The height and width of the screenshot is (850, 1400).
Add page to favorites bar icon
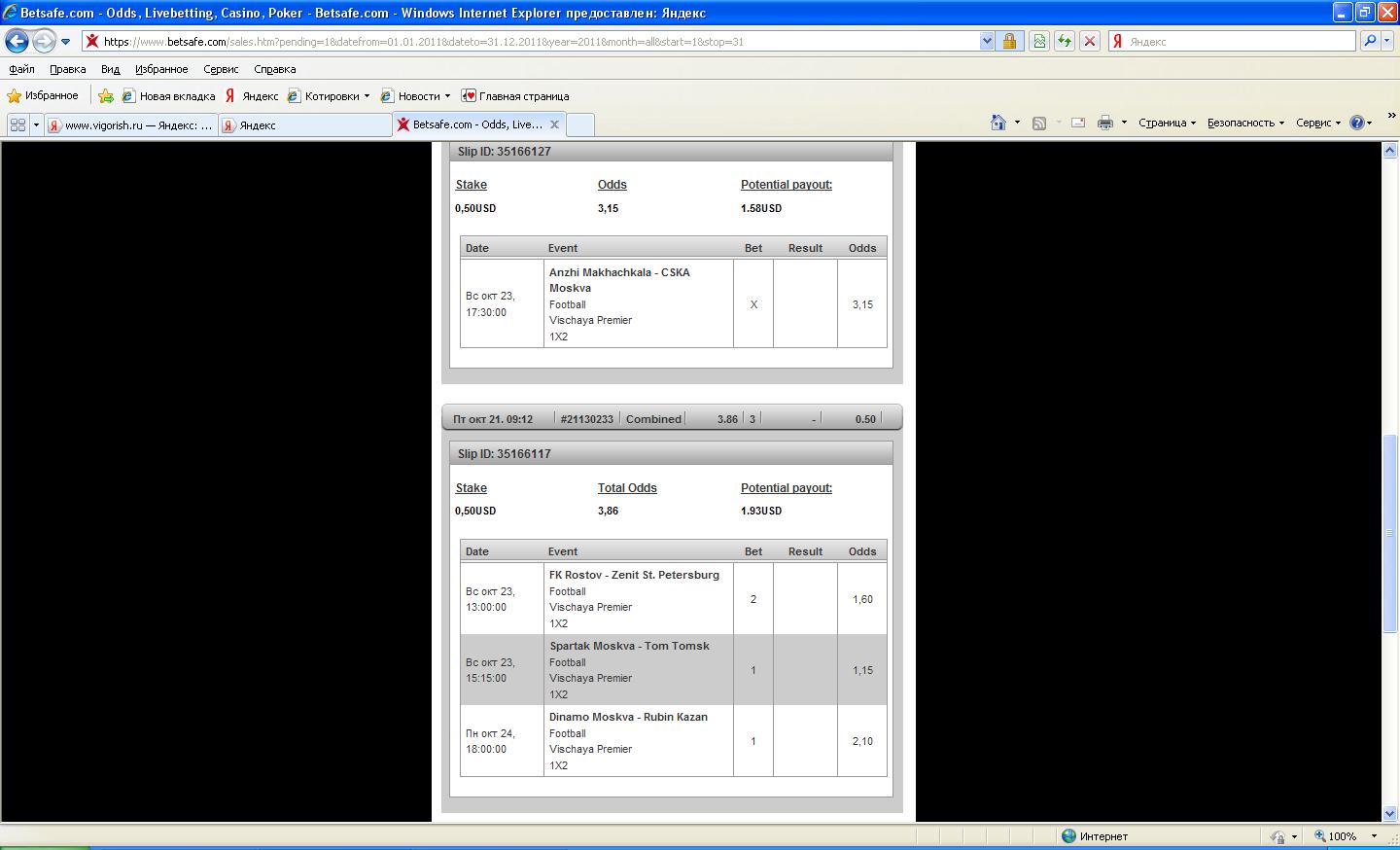click(x=106, y=96)
